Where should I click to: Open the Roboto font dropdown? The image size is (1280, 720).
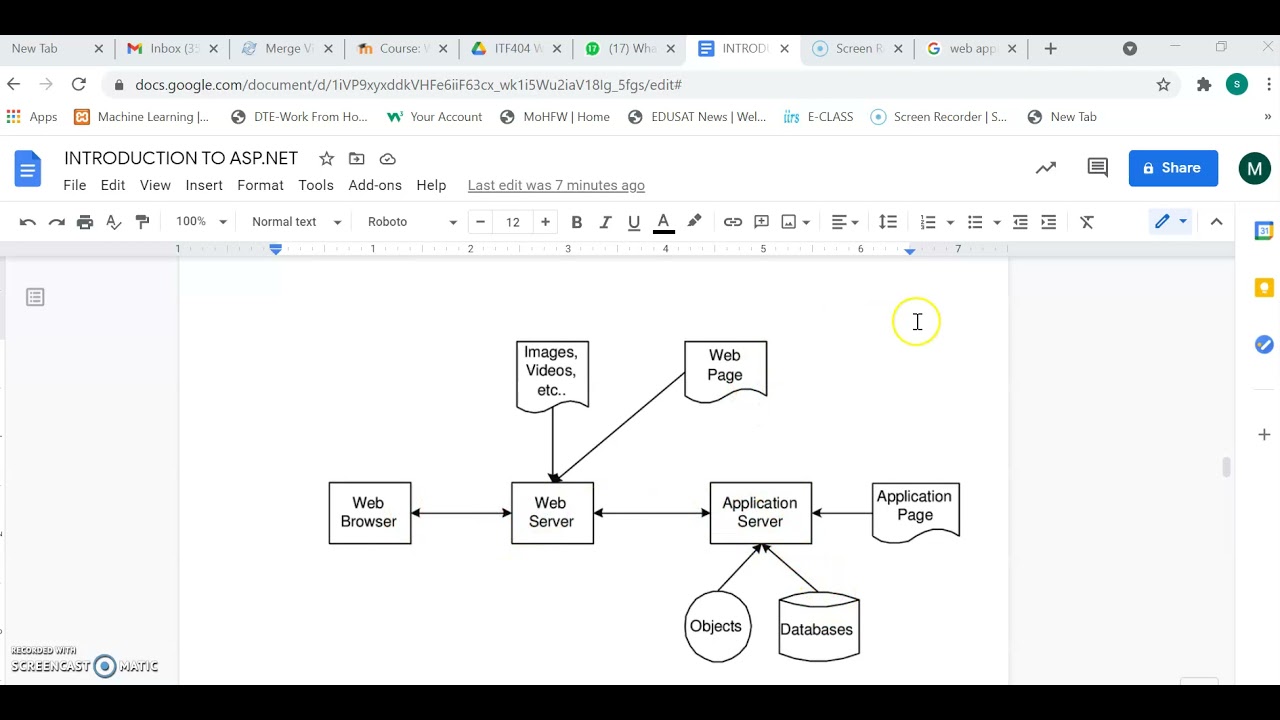(412, 222)
